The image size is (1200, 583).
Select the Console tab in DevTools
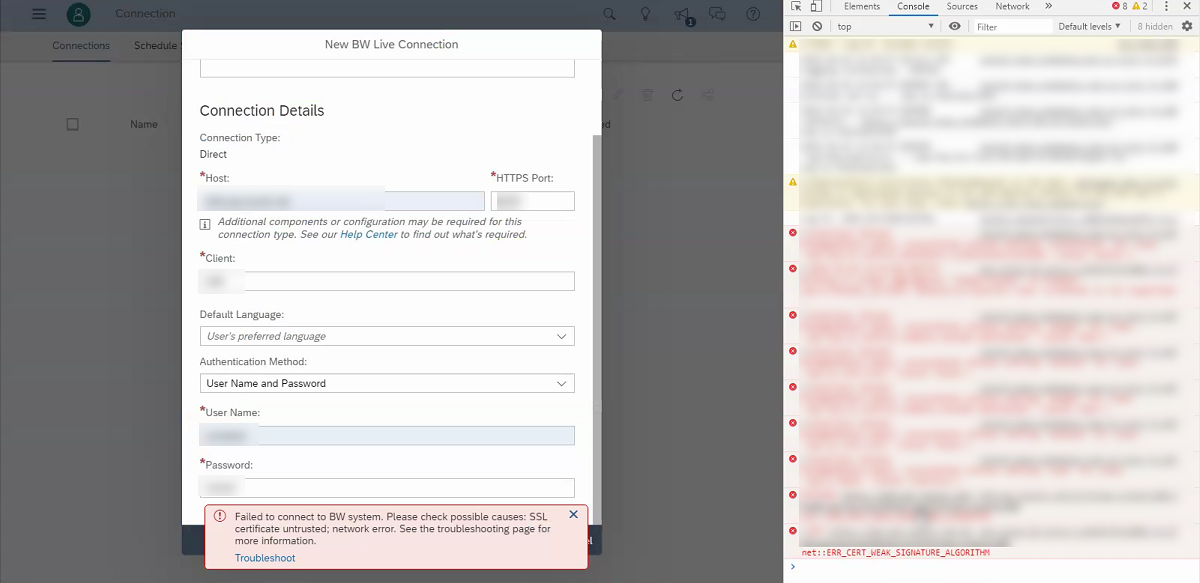coord(913,7)
